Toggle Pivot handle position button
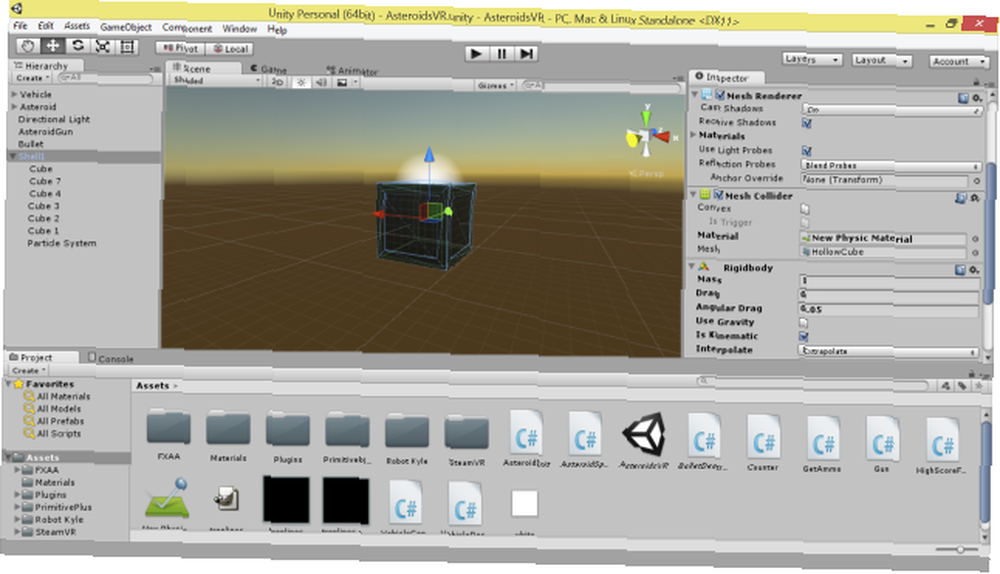Screen dimensions: 1000x574 pos(180,48)
